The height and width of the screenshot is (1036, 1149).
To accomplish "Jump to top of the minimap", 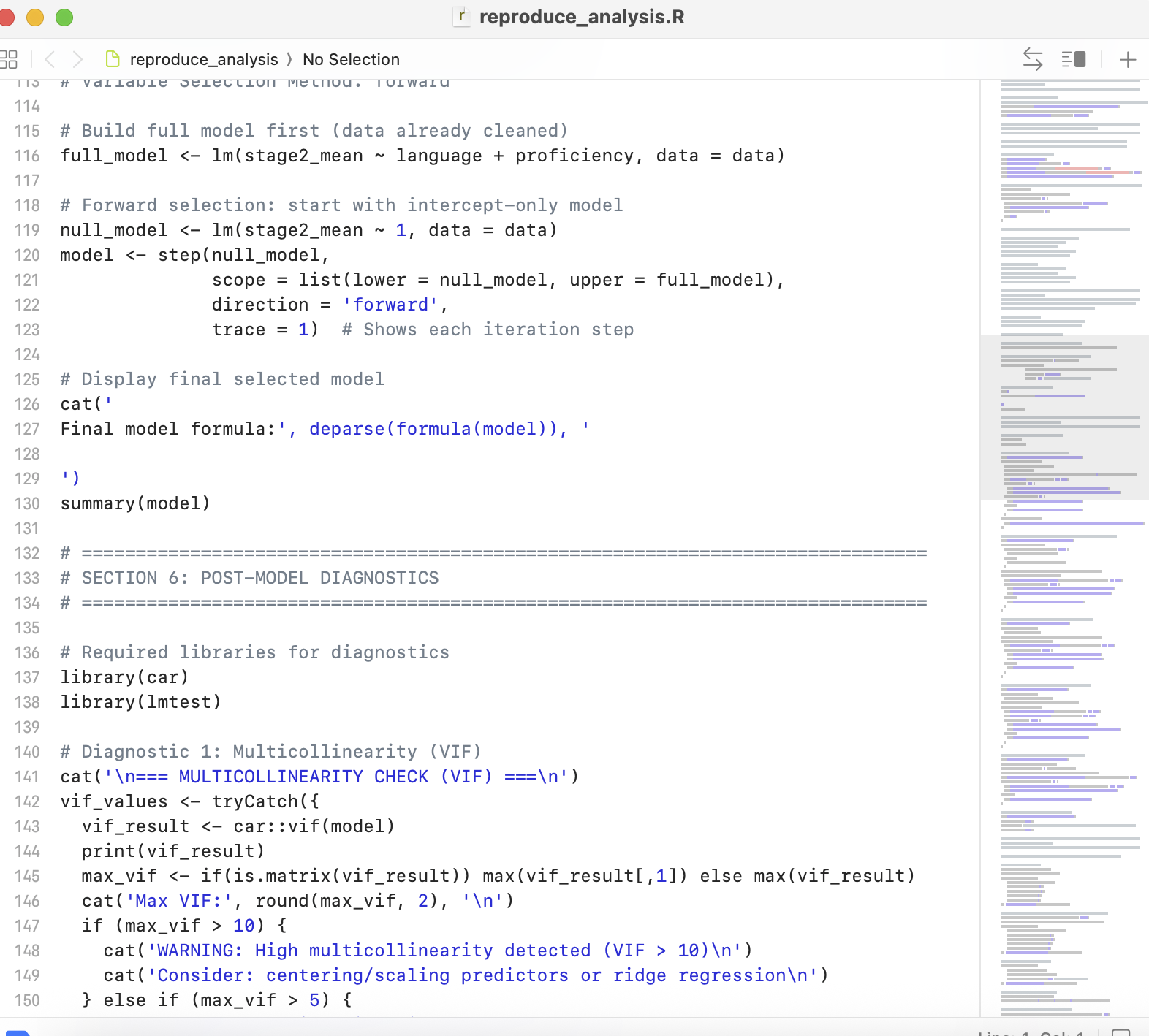I will 1064,85.
